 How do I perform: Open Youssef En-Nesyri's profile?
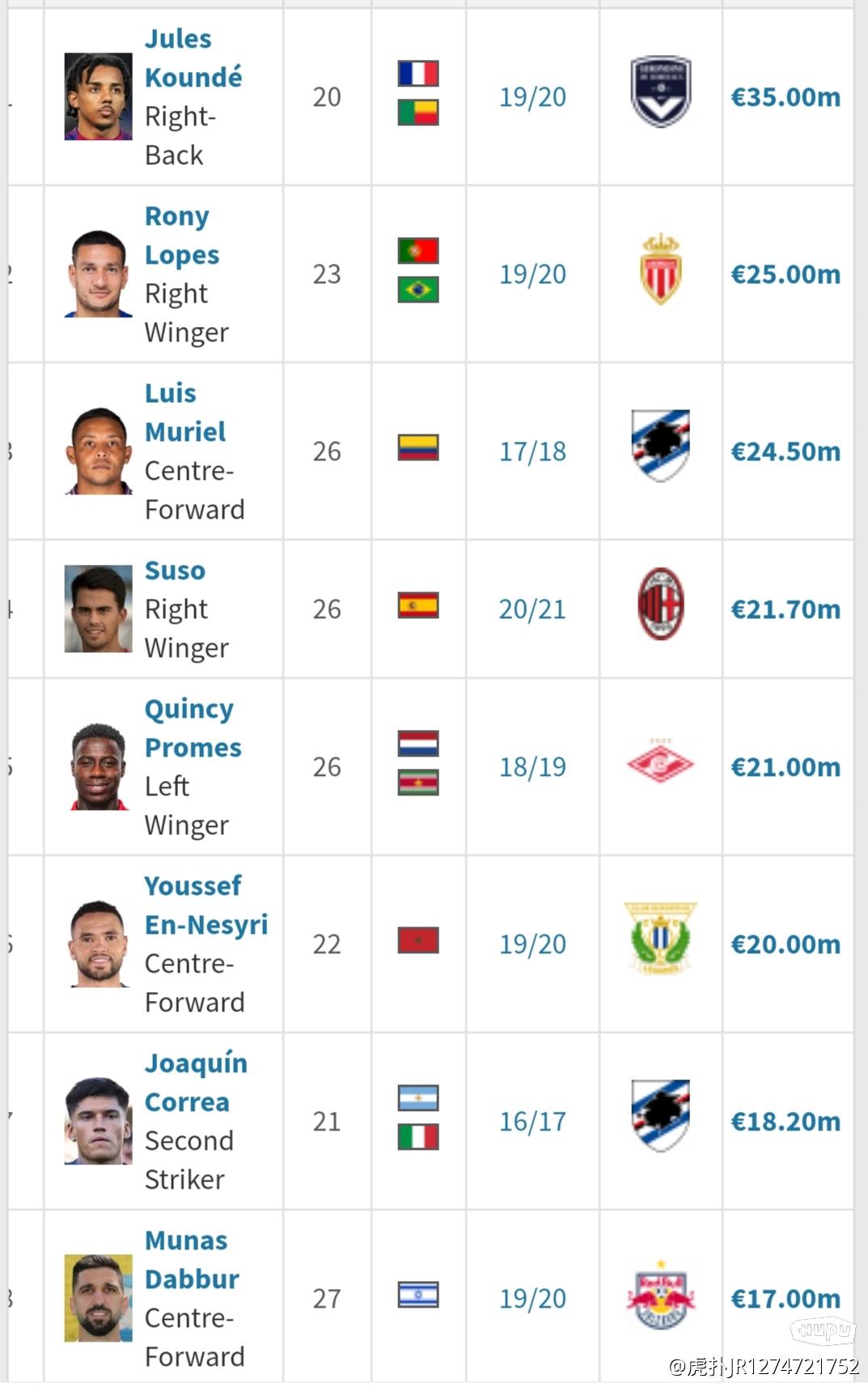[206, 905]
